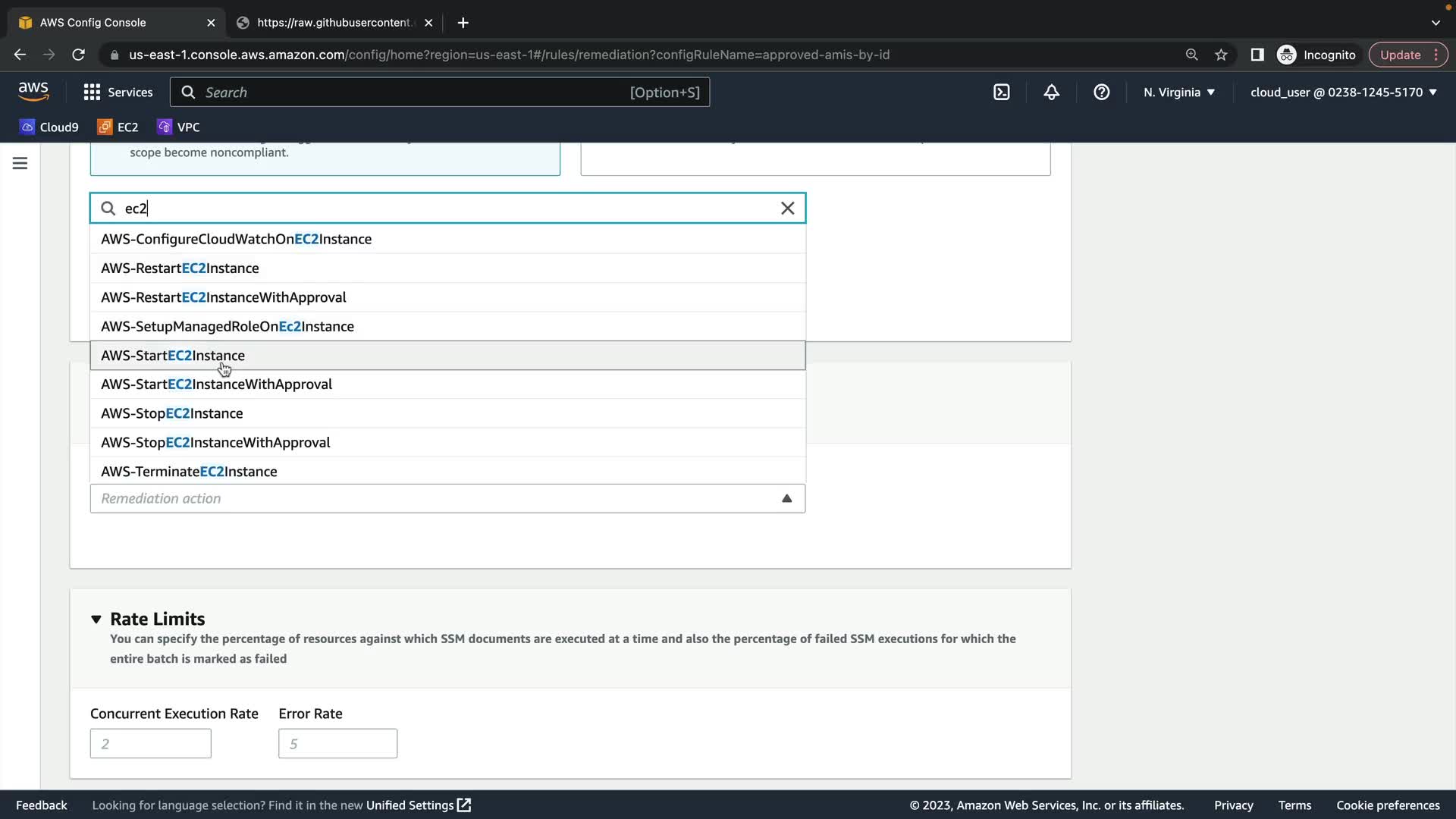
Task: Open the Services grid menu
Action: pos(118,92)
